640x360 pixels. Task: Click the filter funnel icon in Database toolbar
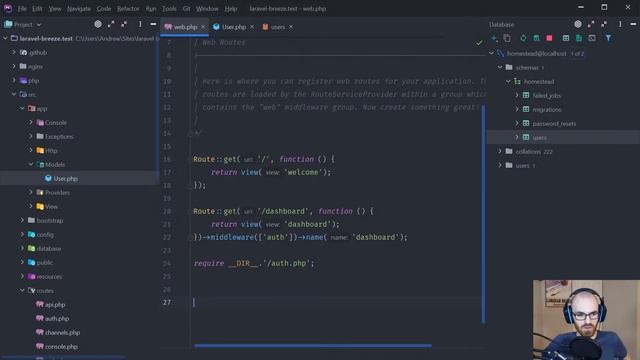608,38
